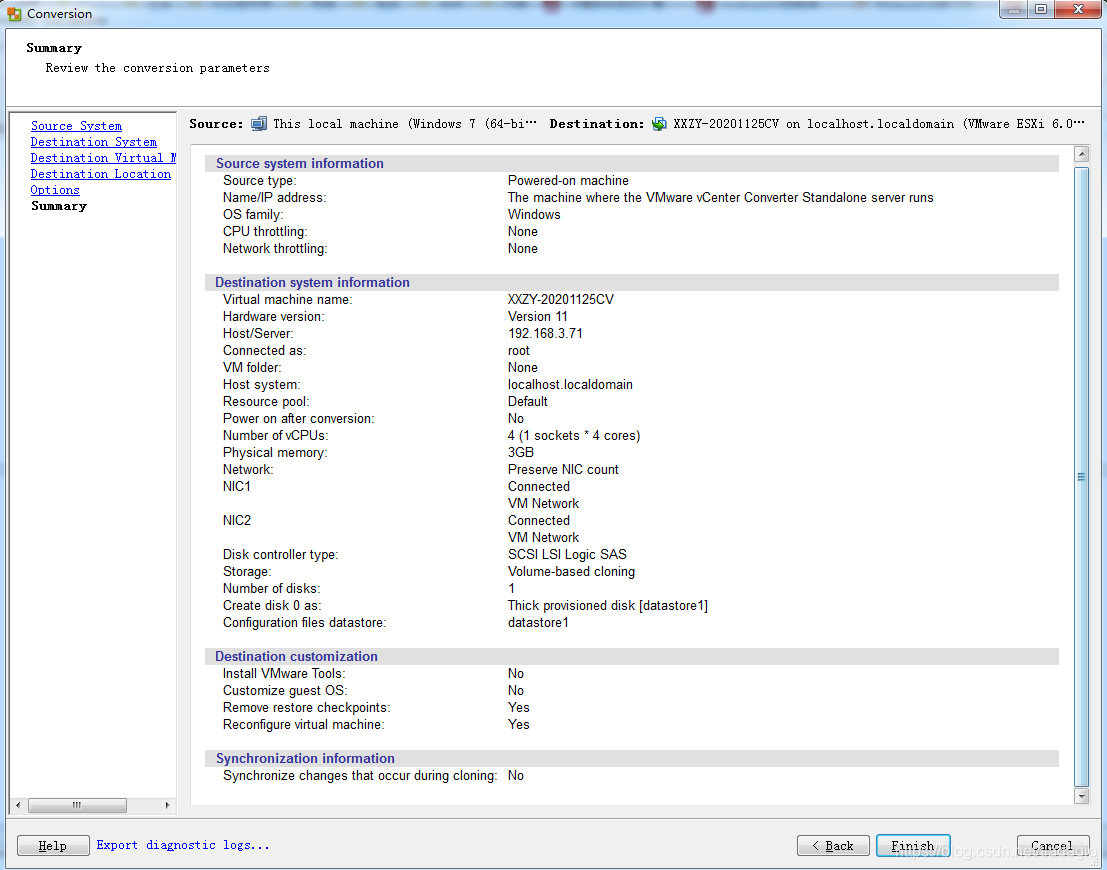The height and width of the screenshot is (870, 1107).
Task: Click sidebar horizontal scroll left arrow
Action: (18, 805)
